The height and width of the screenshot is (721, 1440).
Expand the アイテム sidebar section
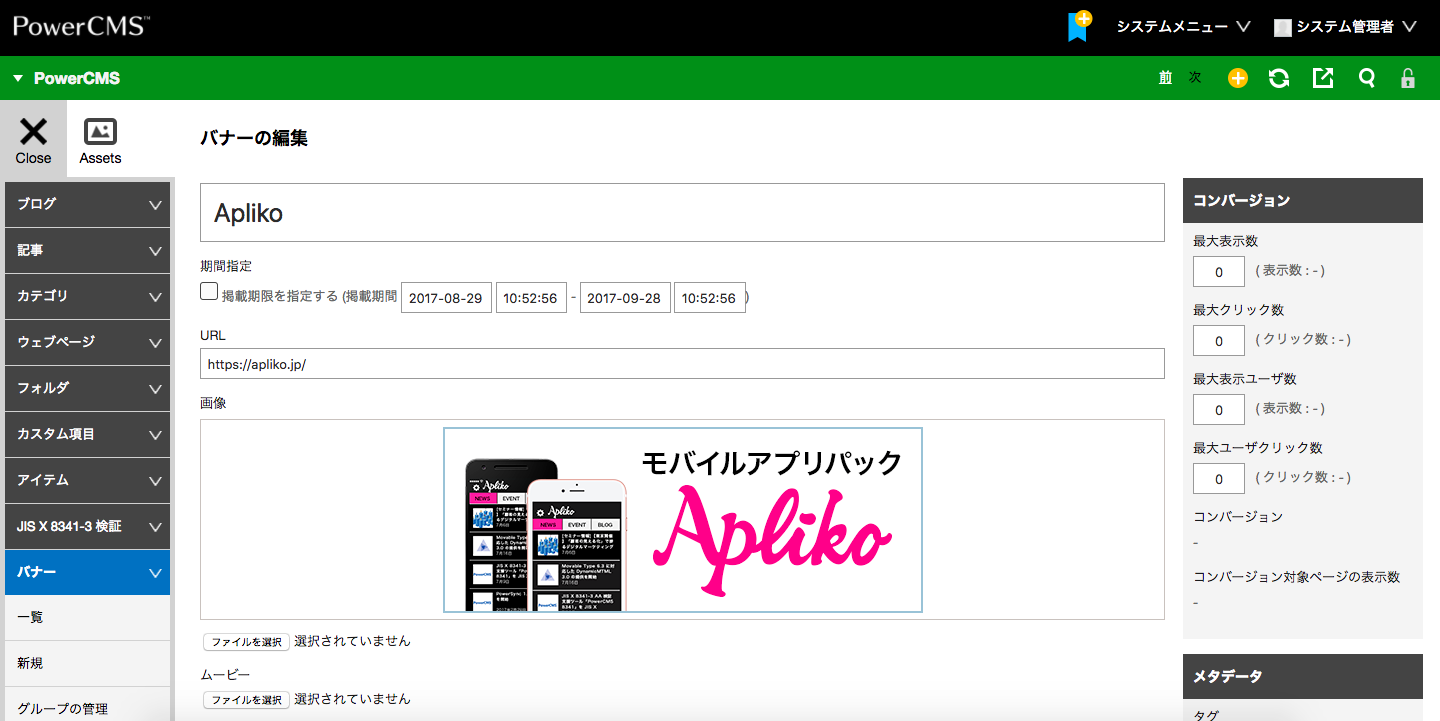(x=87, y=480)
